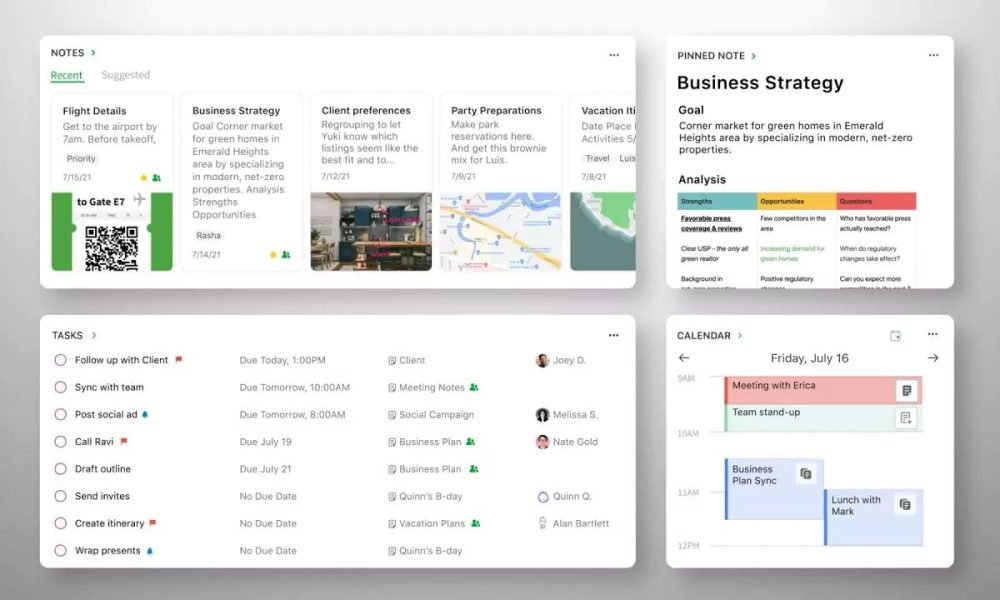This screenshot has height=600, width=1000.
Task: Click the Tasks widget three-dot menu
Action: [x=614, y=335]
